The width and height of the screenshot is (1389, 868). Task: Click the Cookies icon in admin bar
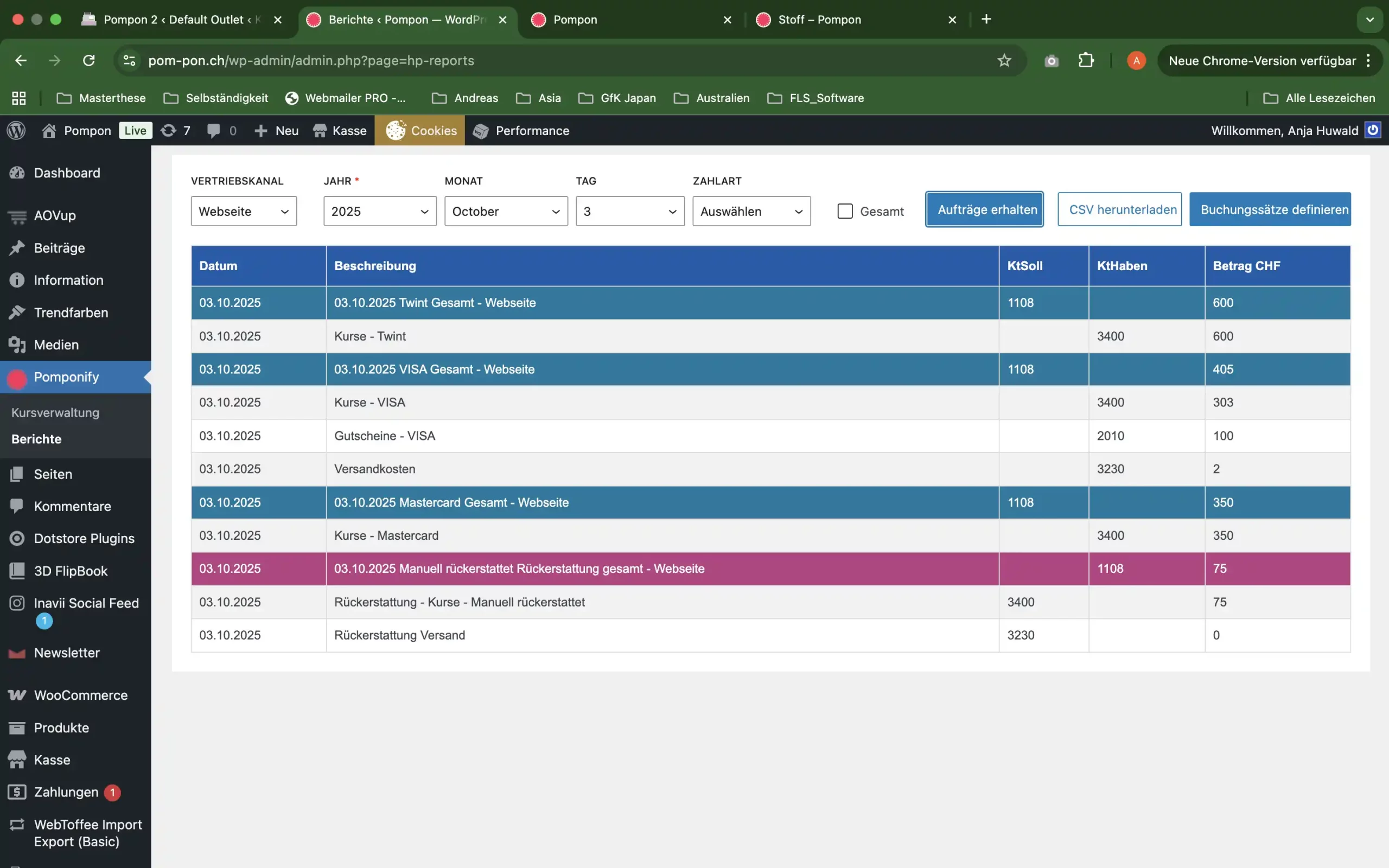pyautogui.click(x=396, y=130)
